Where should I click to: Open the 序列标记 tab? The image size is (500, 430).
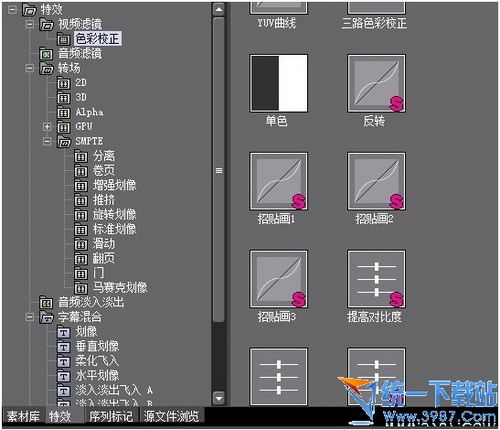tap(111, 416)
